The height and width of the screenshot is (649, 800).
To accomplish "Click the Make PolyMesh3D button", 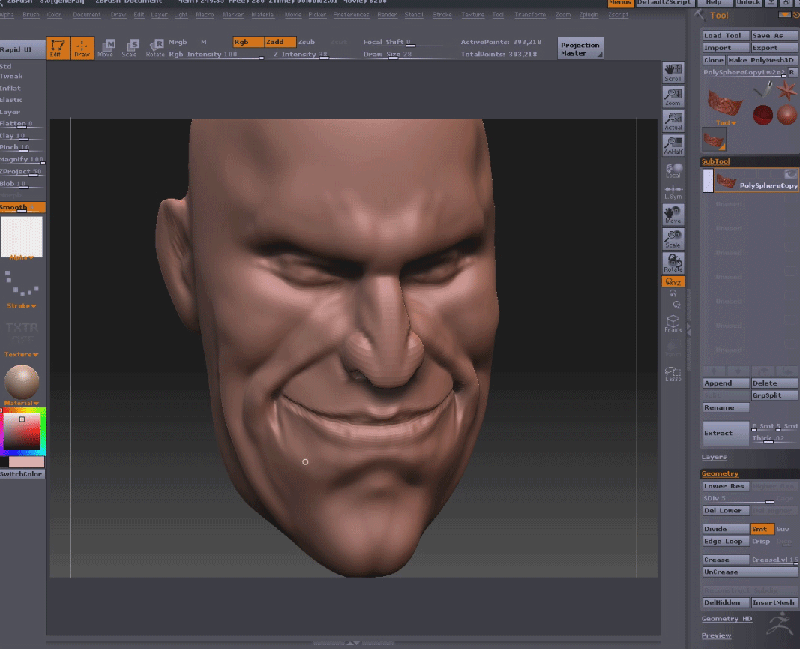I will [x=762, y=60].
